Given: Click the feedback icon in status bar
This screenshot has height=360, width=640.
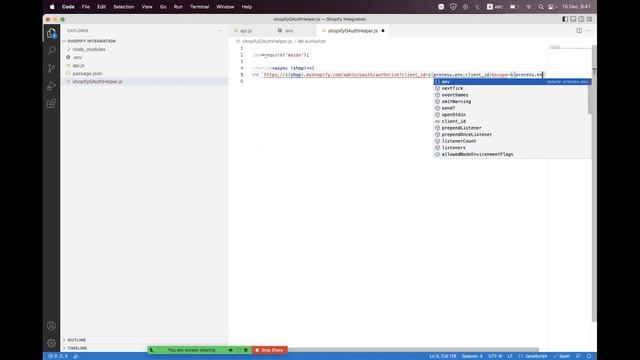Looking at the screenshot, I should 578,356.
